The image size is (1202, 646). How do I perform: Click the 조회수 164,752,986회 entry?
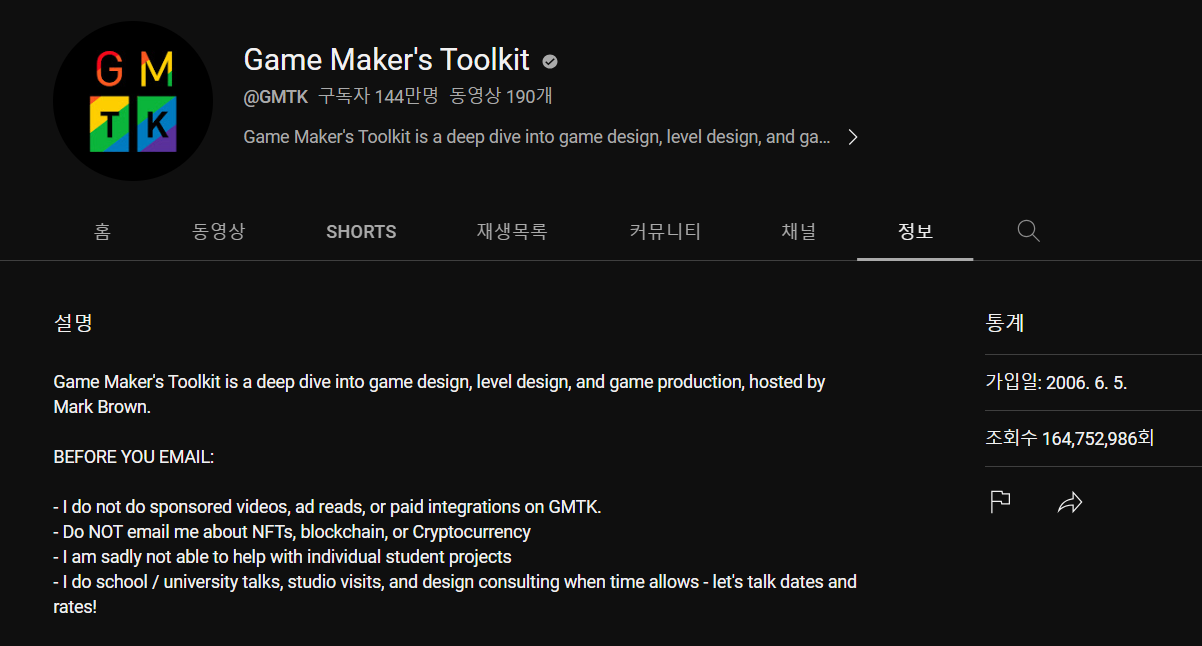click(x=1070, y=438)
